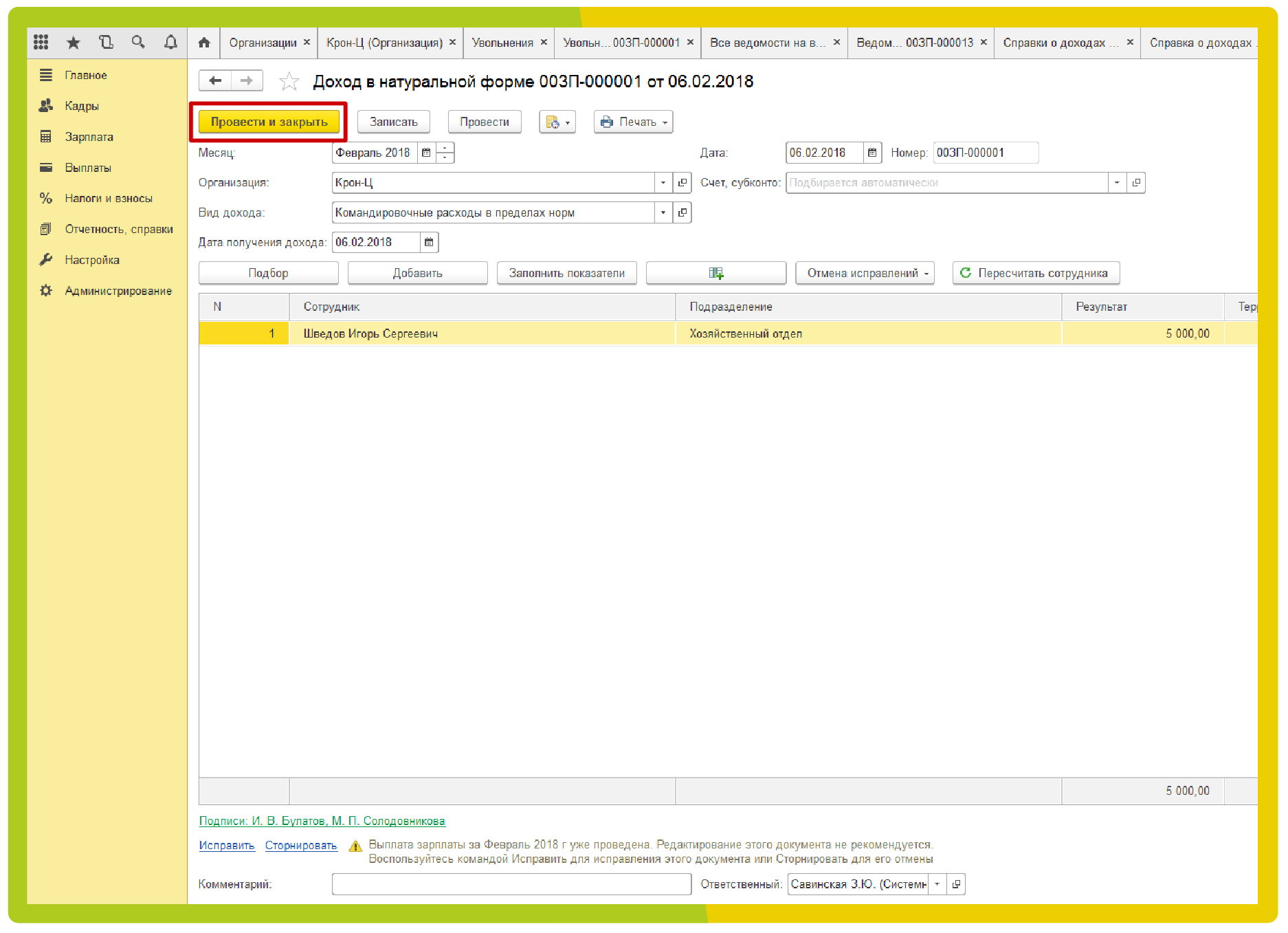Click Заполнить показатели button
This screenshot has height=933, width=1288.
tap(566, 273)
